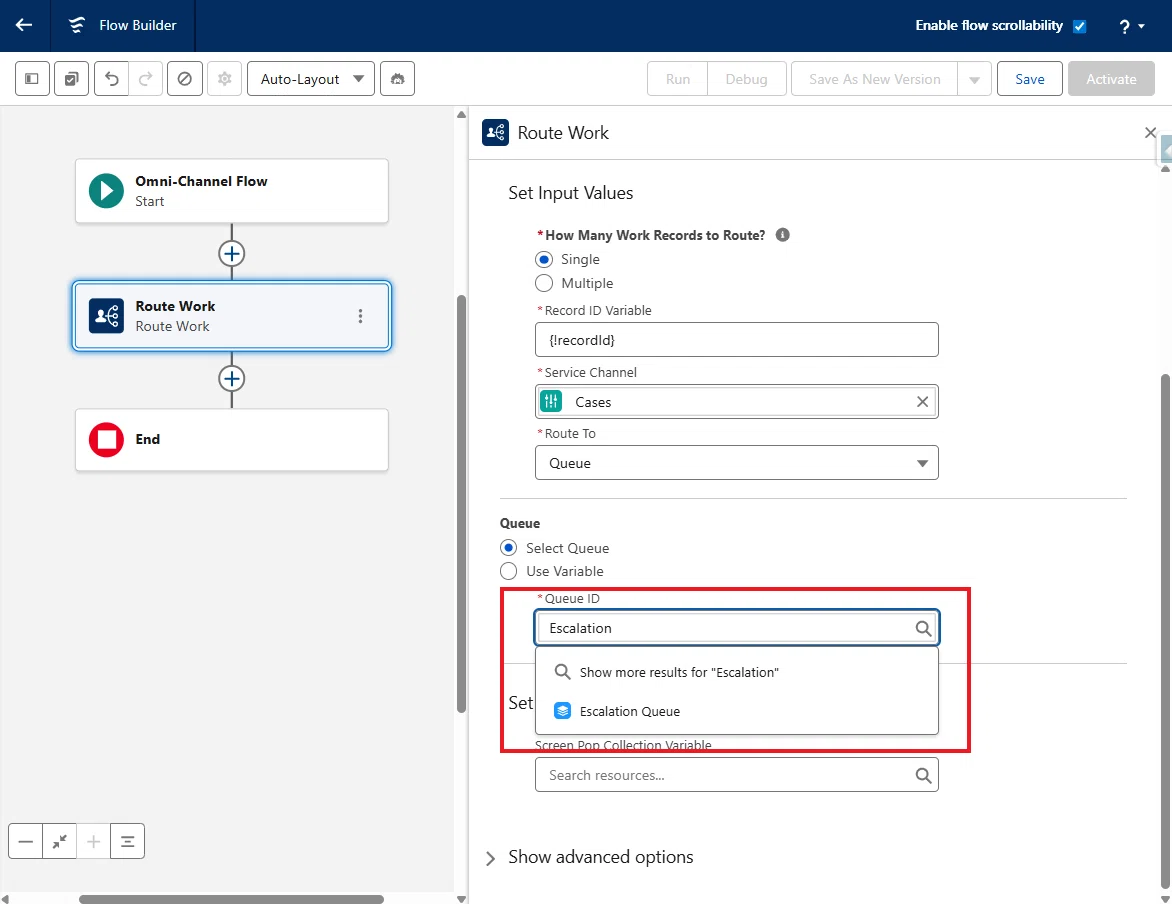Select the End node
The image size is (1172, 904).
point(232,440)
